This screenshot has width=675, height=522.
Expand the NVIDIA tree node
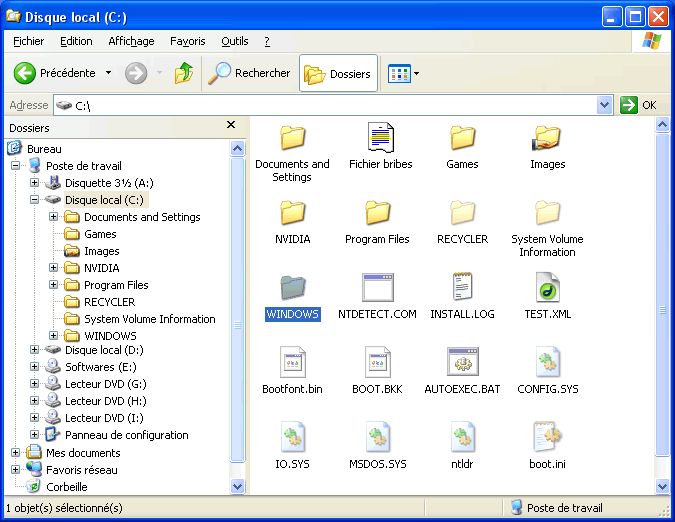pyautogui.click(x=53, y=268)
